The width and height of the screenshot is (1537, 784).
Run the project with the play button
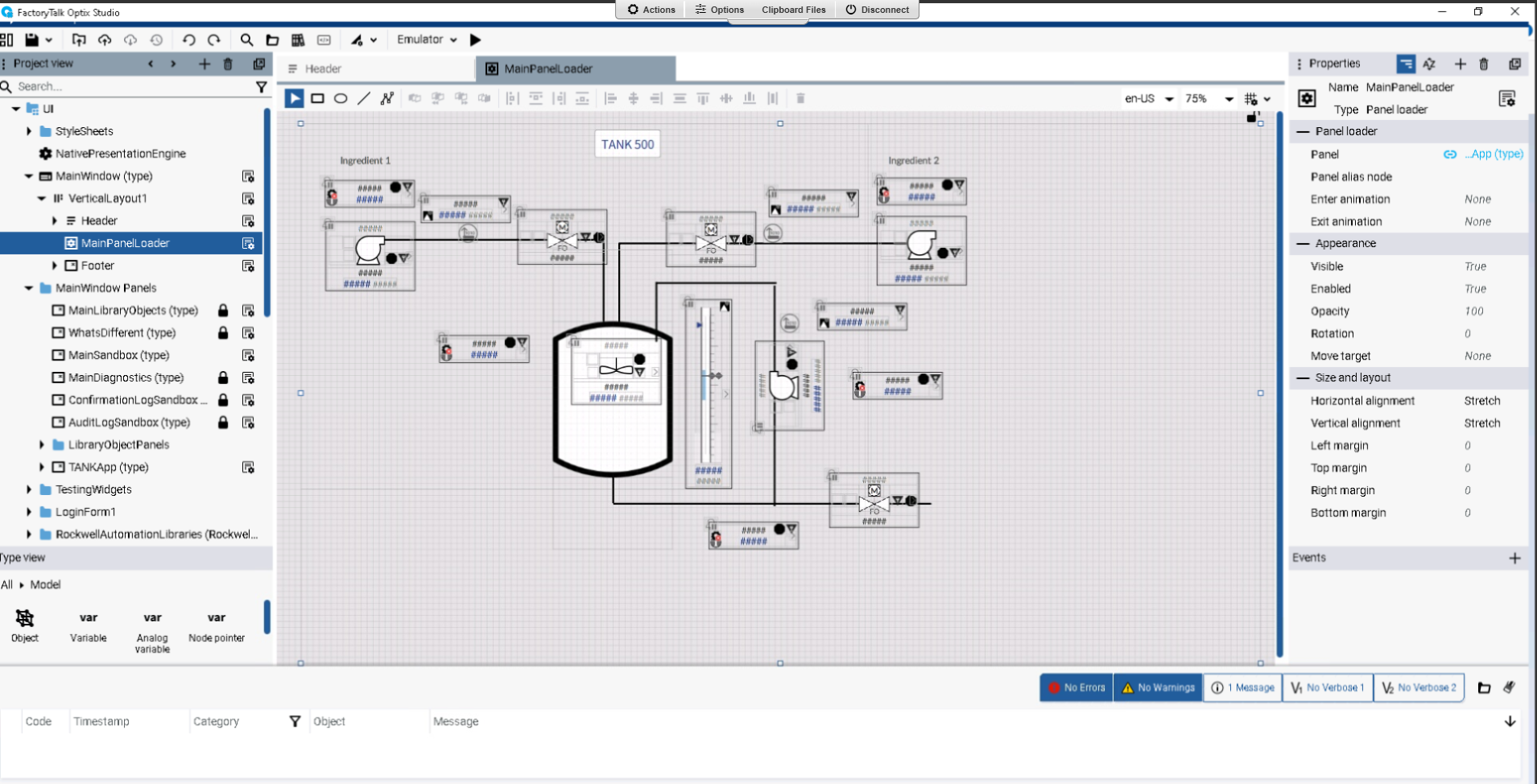click(x=476, y=39)
